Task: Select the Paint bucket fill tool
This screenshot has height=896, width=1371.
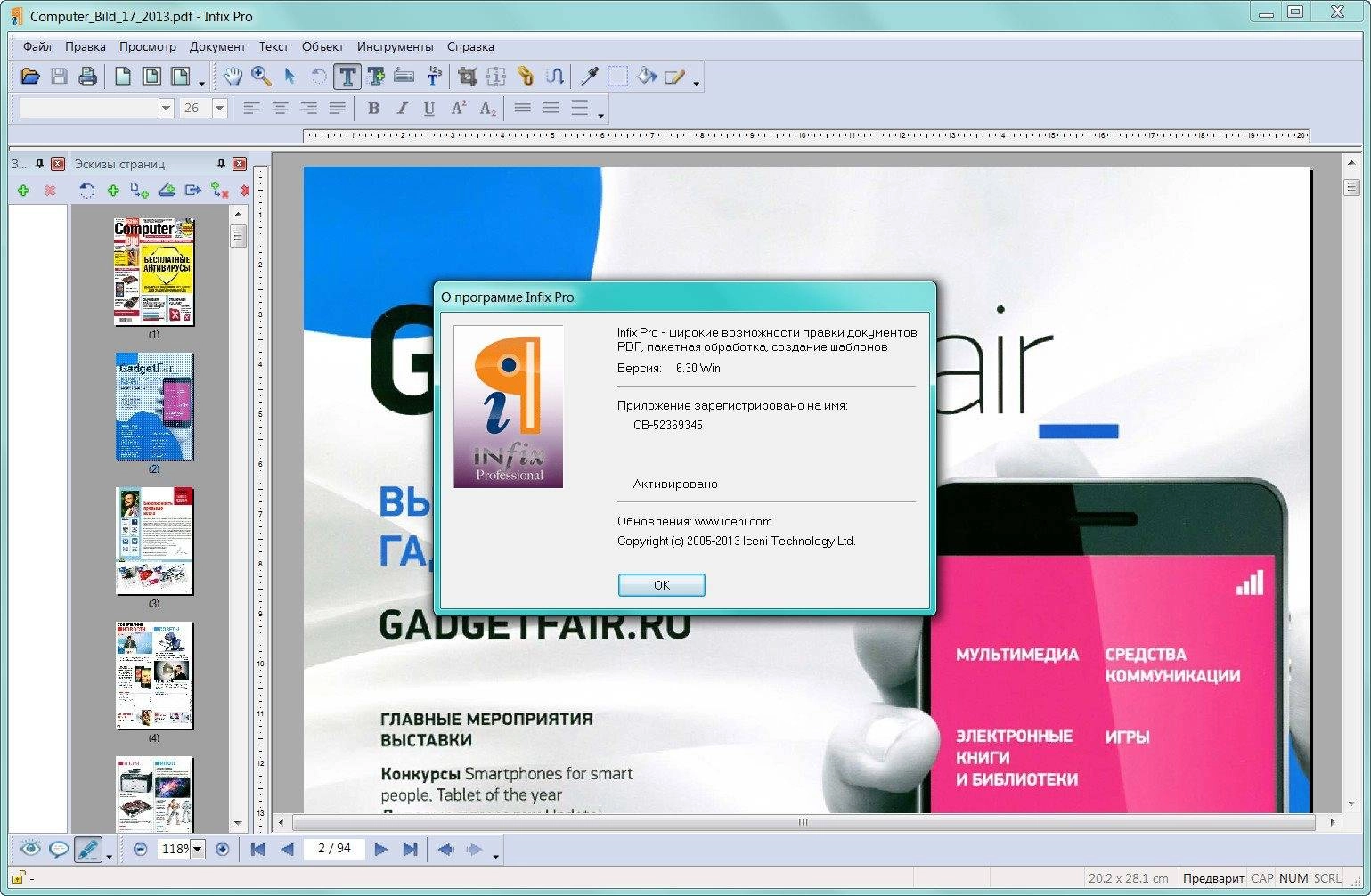Action: click(x=647, y=77)
